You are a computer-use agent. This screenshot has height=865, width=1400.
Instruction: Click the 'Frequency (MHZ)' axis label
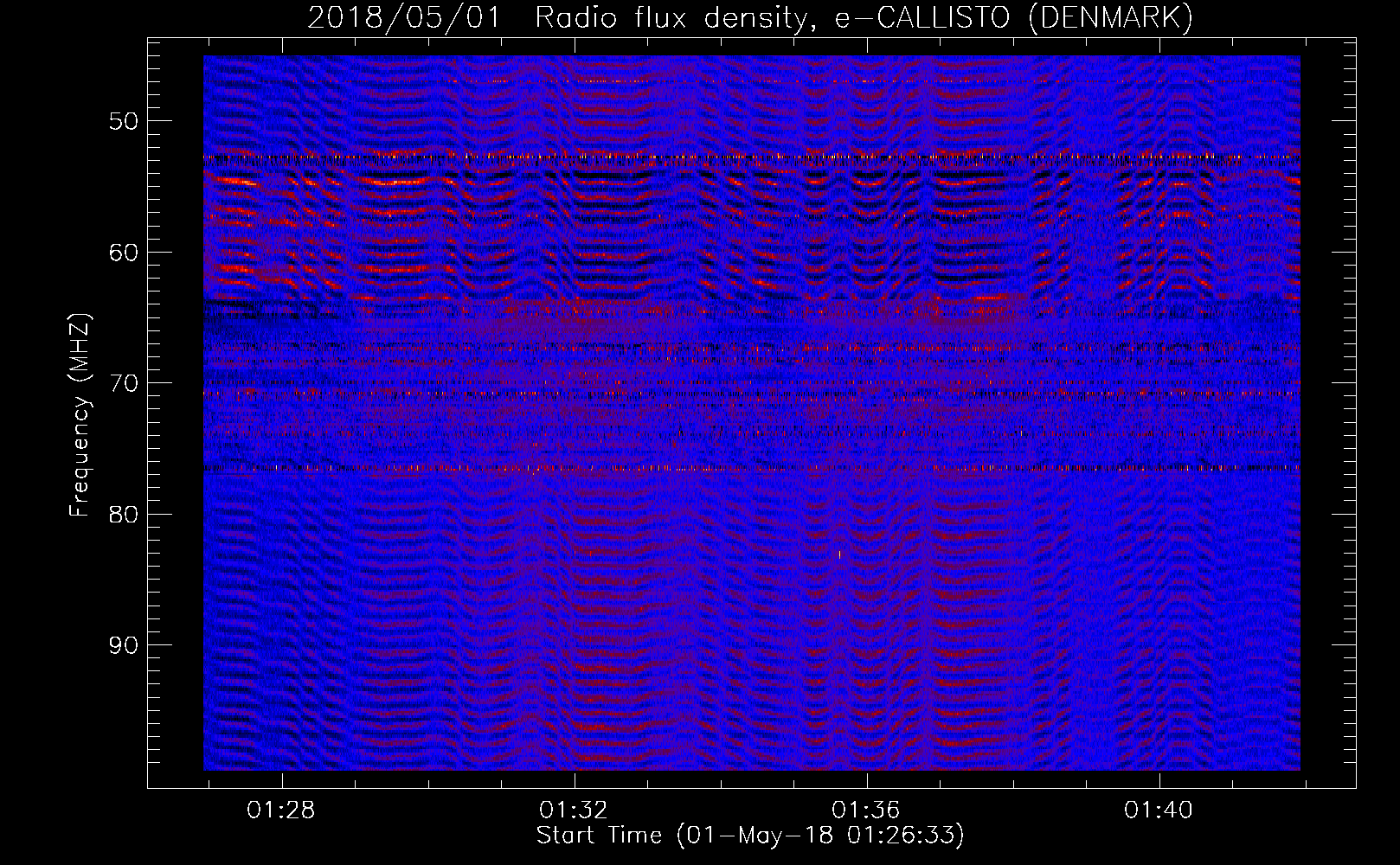(x=80, y=416)
